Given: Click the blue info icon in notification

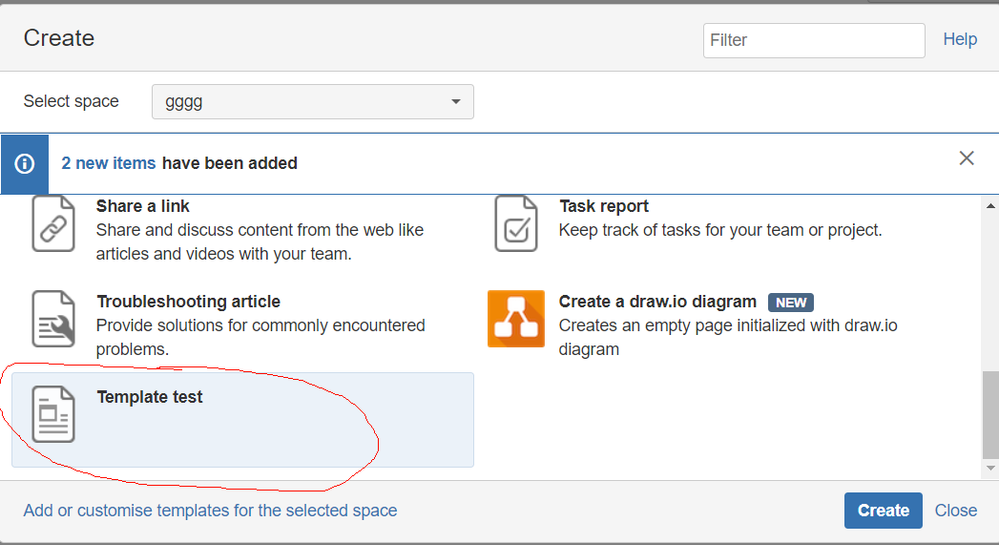Looking at the screenshot, I should (x=25, y=164).
